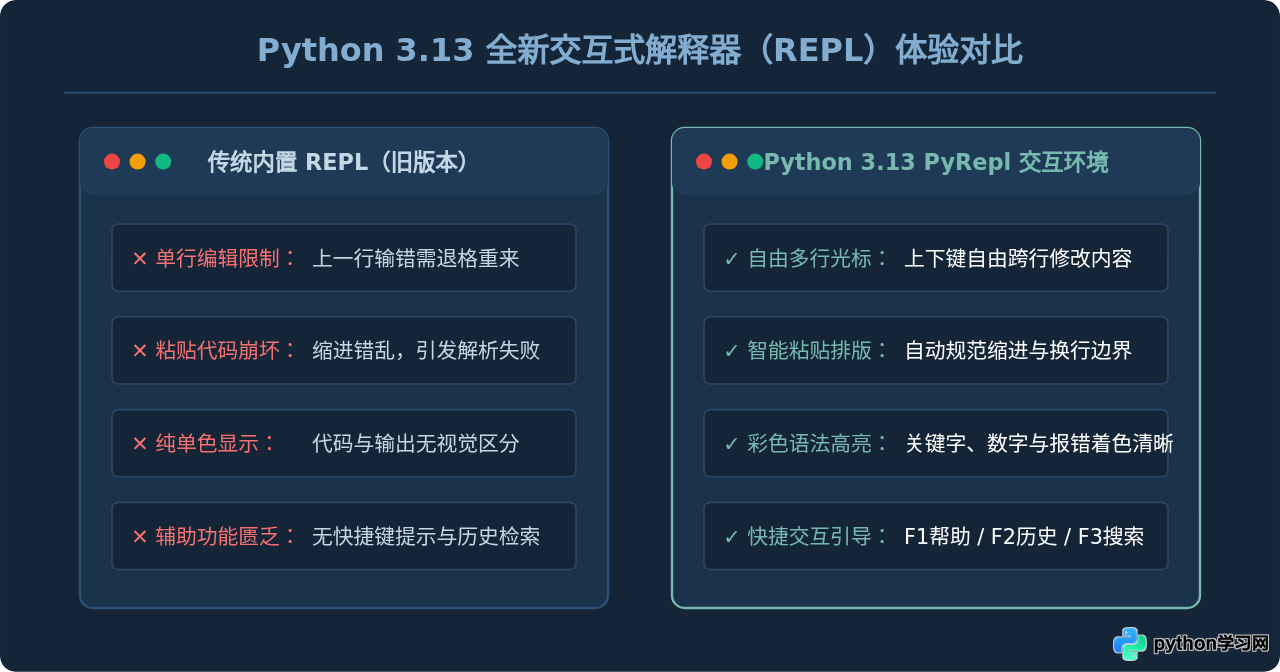Click the text 关键字、数字与报错着色清晰
Screen dimensions: 1280x672
(1039, 444)
